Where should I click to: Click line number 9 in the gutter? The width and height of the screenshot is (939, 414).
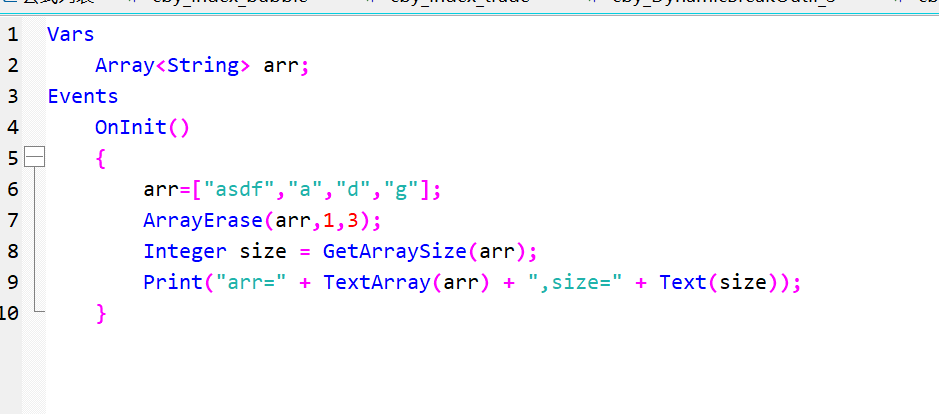point(12,282)
